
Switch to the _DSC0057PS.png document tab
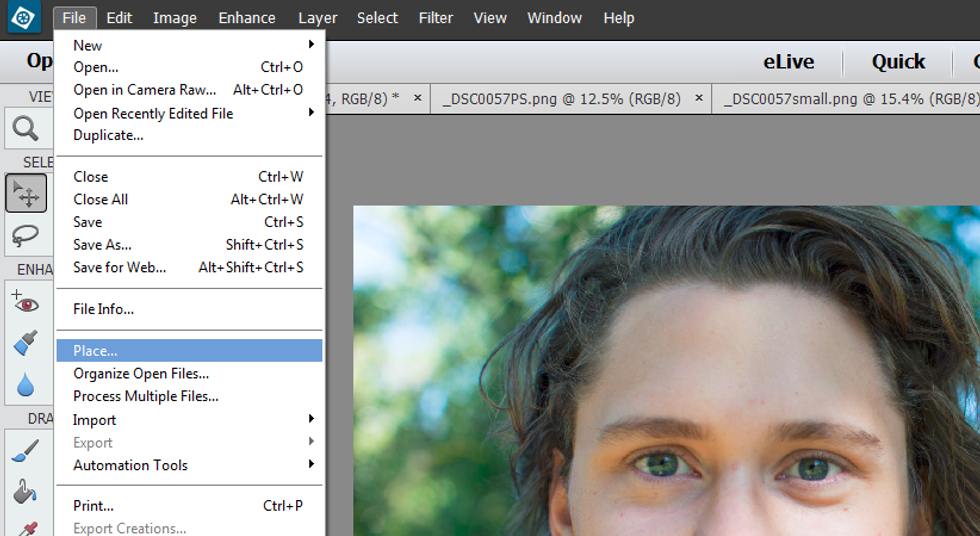[x=561, y=98]
